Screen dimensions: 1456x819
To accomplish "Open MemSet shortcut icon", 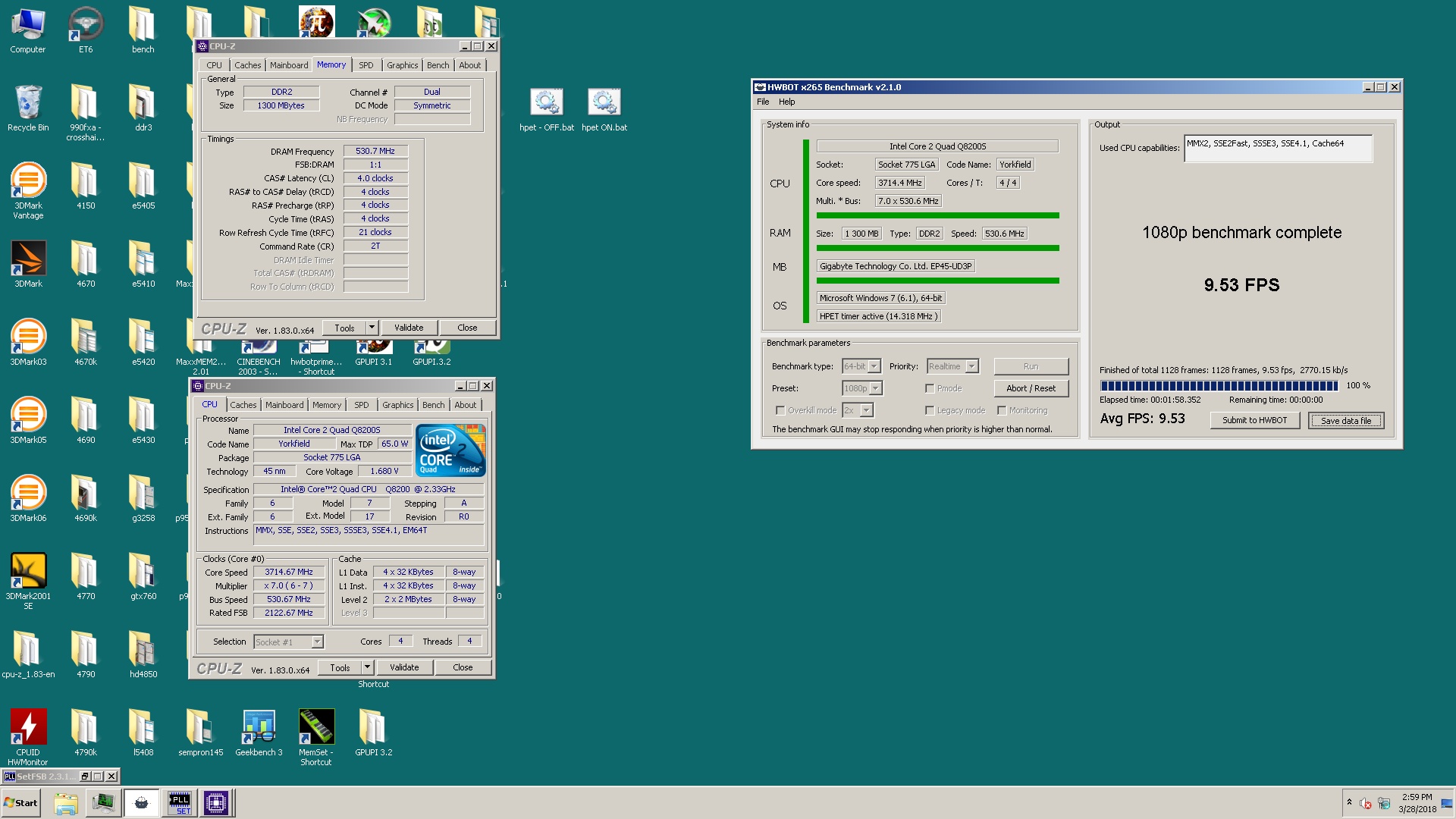I will (316, 738).
